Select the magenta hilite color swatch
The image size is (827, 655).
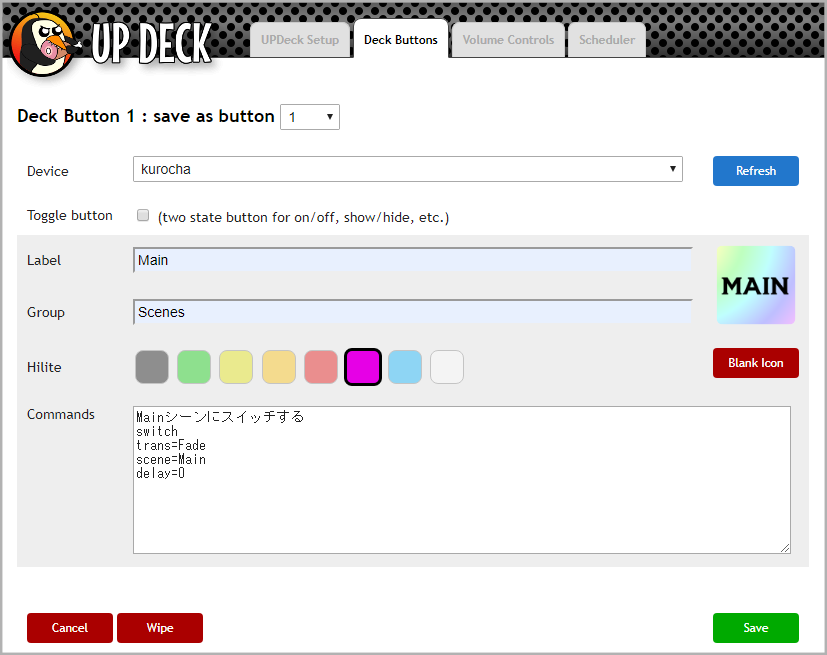363,367
